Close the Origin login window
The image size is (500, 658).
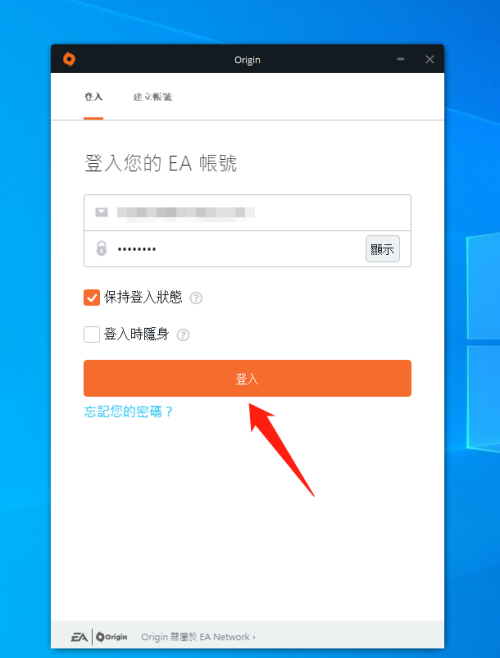429,59
